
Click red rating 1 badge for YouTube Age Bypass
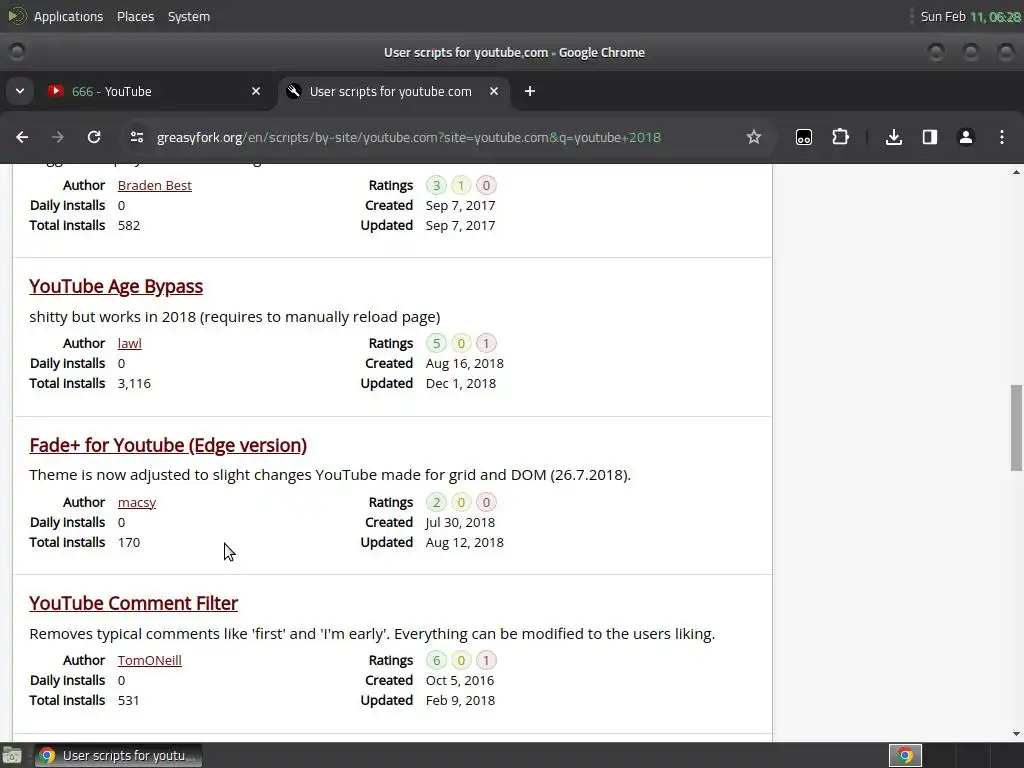click(x=486, y=344)
